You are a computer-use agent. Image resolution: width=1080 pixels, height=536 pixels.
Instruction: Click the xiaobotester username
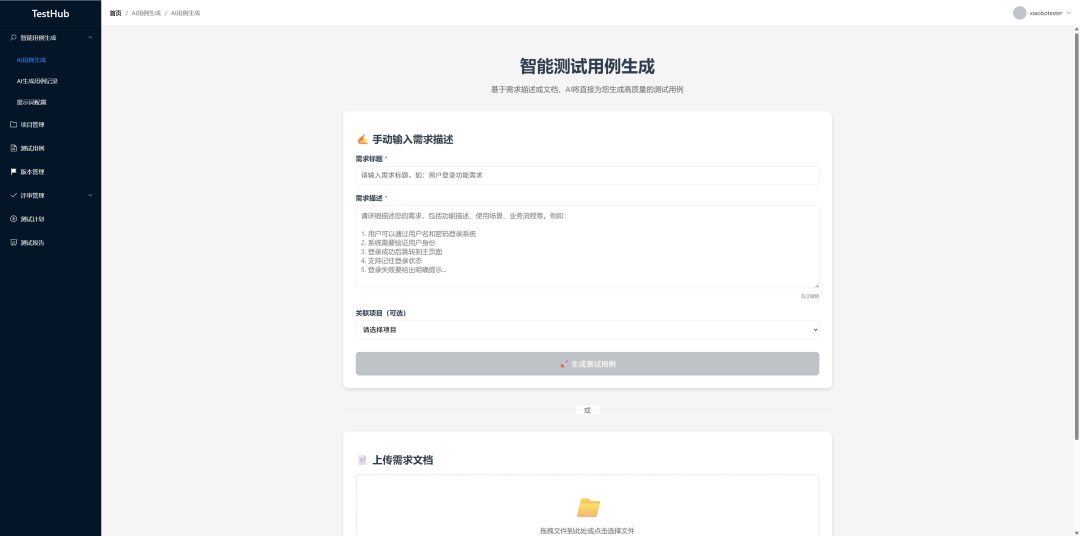(1046, 13)
